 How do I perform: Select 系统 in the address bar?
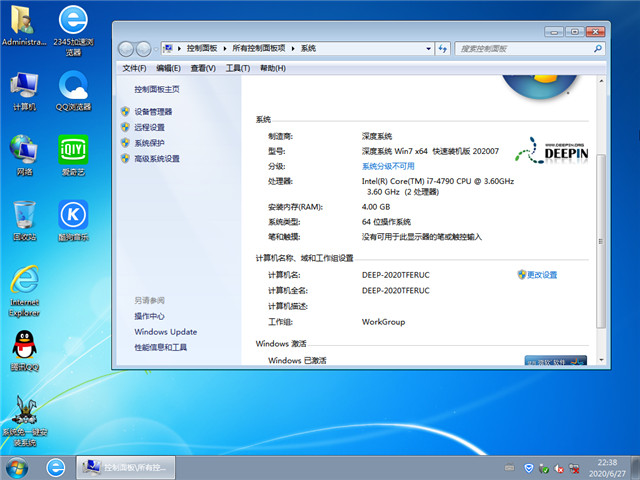308,48
